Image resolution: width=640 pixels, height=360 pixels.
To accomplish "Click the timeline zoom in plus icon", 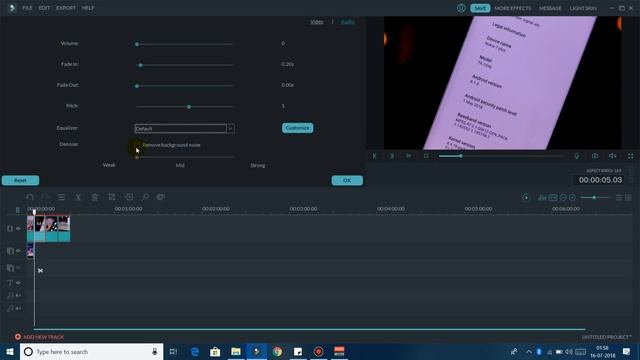I will coord(572,198).
